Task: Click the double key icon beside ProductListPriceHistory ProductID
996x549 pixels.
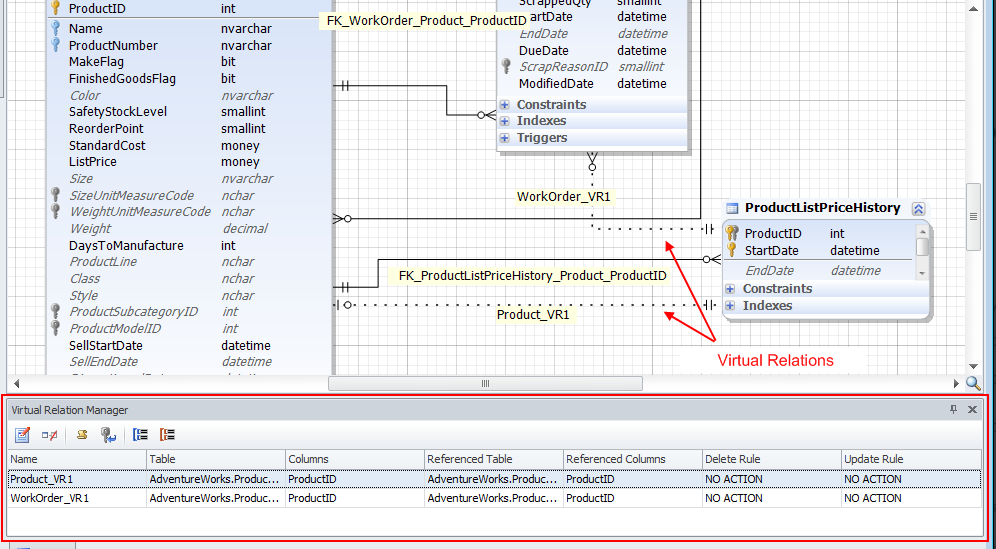Action: pos(732,233)
